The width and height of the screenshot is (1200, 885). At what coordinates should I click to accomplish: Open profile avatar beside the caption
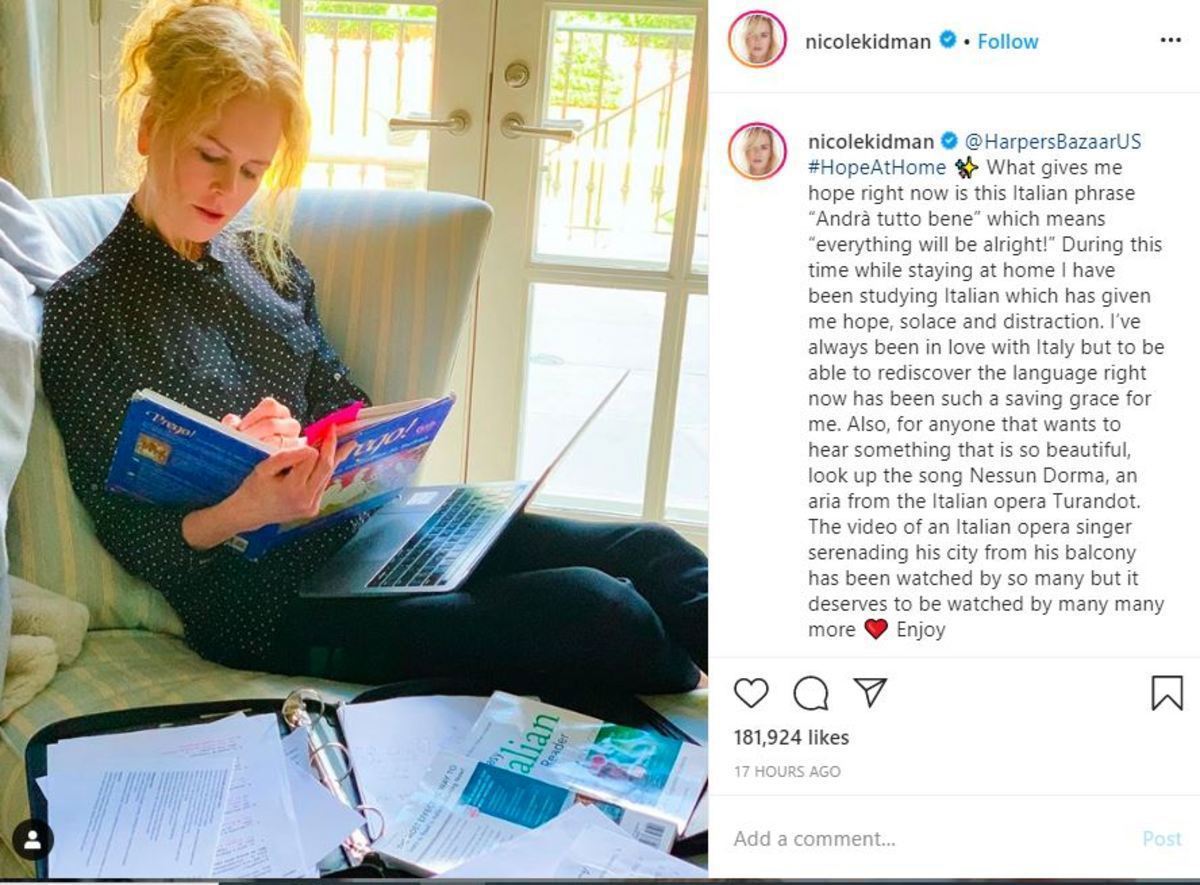coord(757,151)
